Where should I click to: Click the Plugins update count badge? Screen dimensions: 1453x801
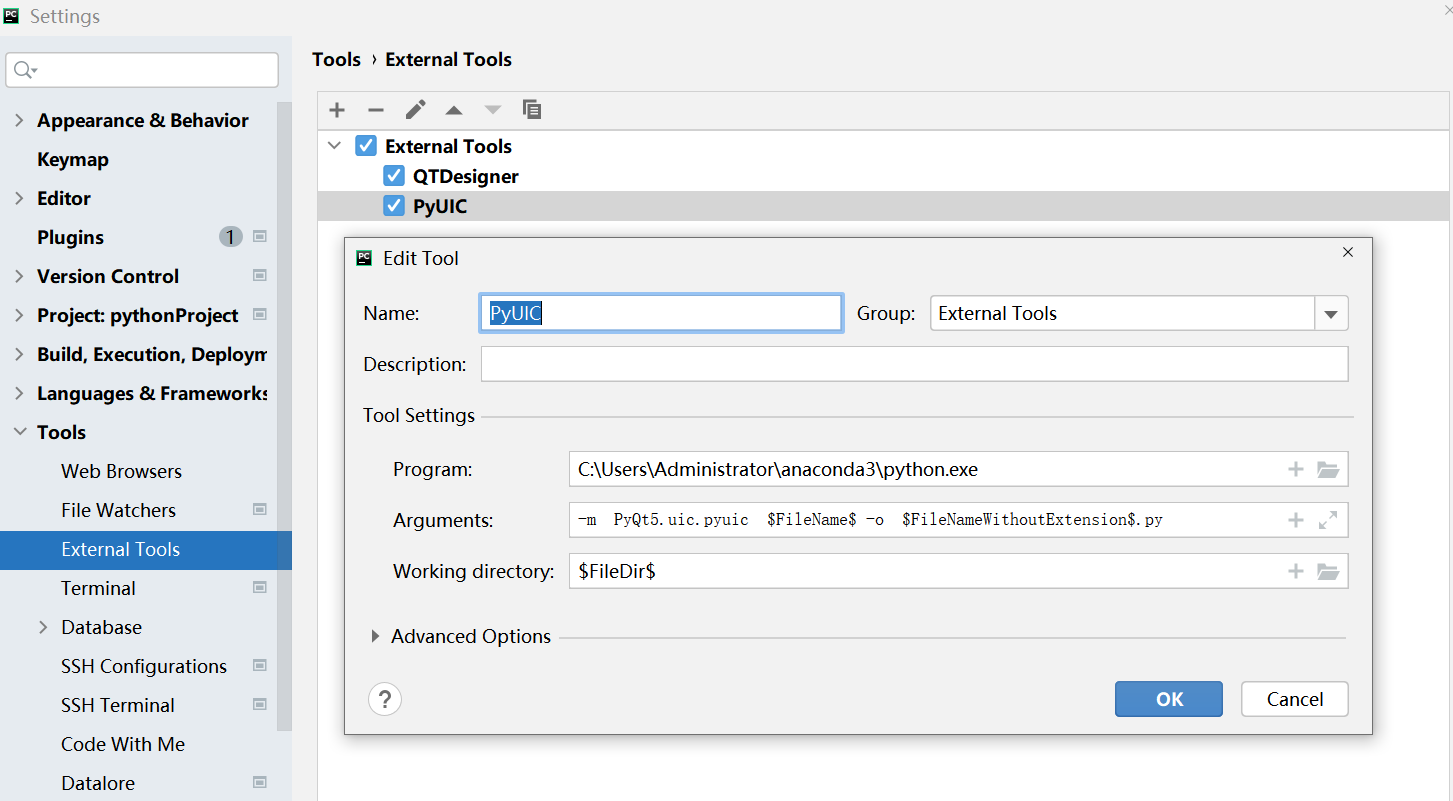231,237
